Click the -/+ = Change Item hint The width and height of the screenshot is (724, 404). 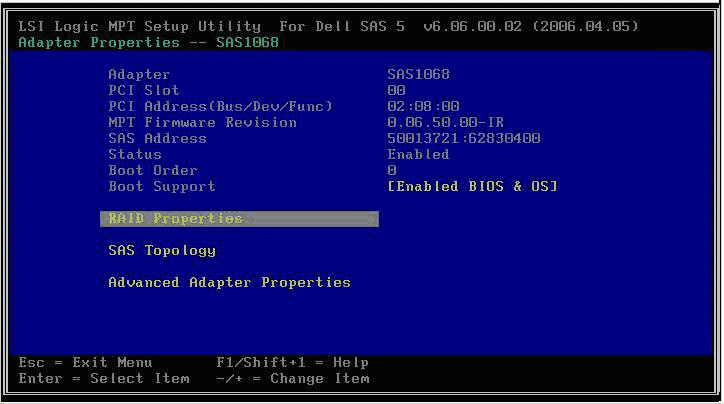click(293, 379)
